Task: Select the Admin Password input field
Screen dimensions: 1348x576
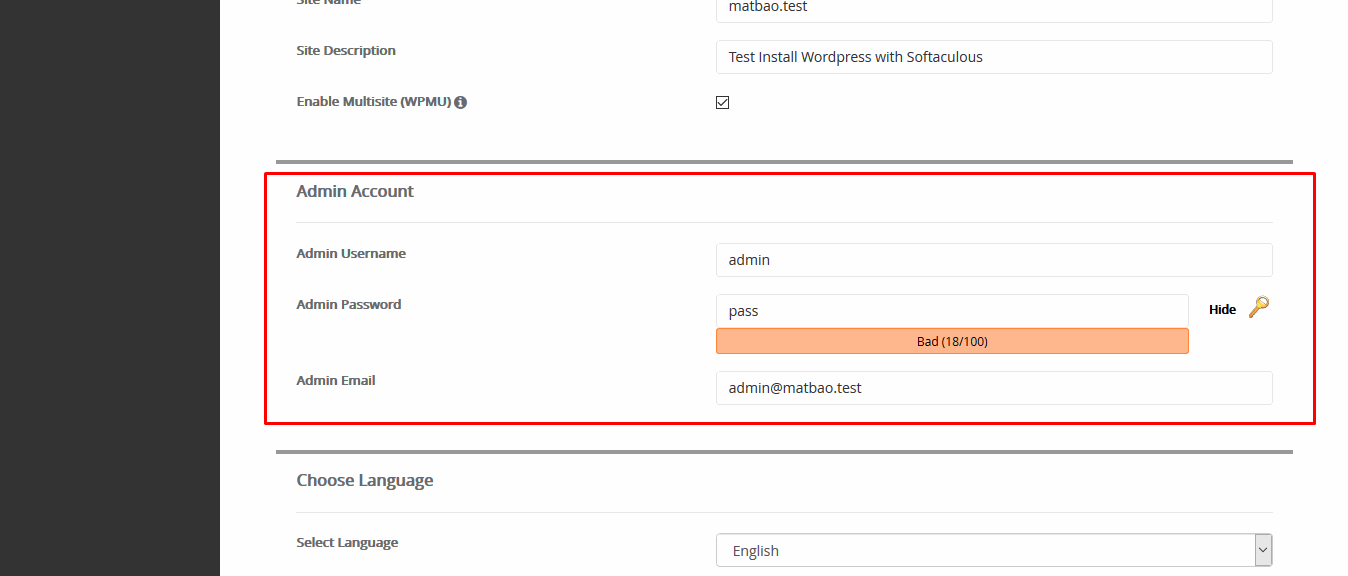Action: (x=951, y=311)
